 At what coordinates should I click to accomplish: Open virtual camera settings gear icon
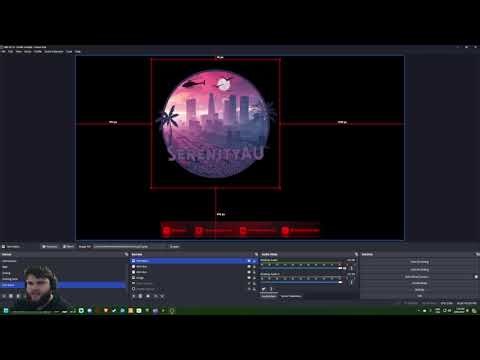pyautogui.click(x=476, y=277)
